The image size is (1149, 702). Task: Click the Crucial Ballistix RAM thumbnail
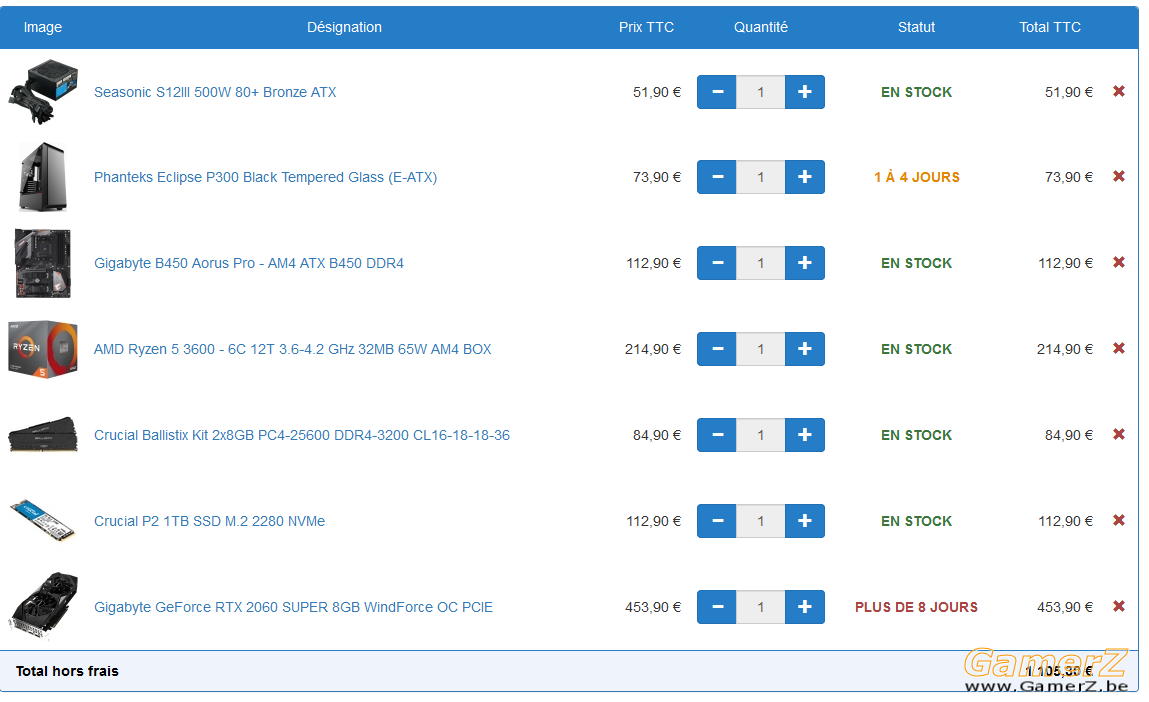[43, 435]
